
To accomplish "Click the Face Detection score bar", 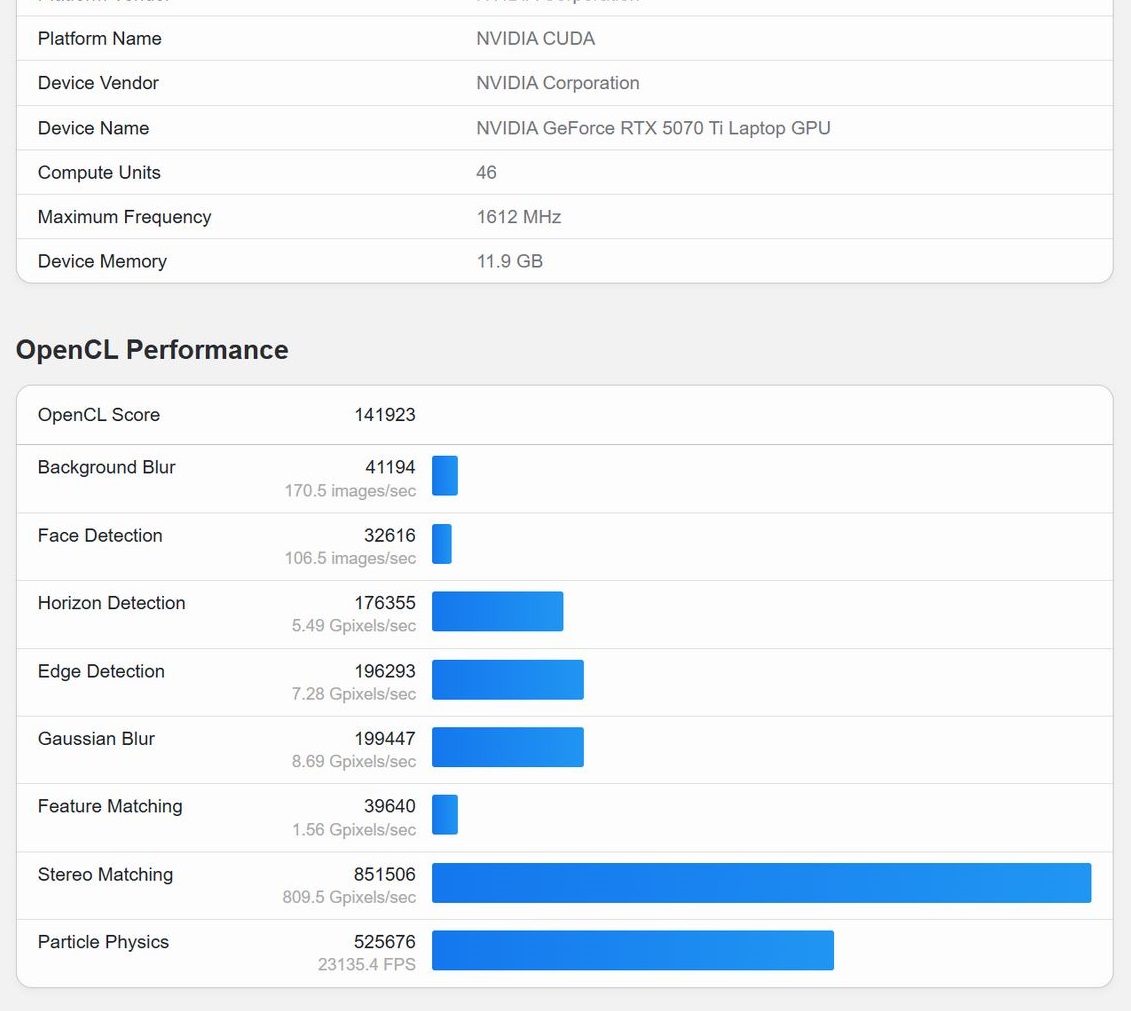I will coord(442,544).
